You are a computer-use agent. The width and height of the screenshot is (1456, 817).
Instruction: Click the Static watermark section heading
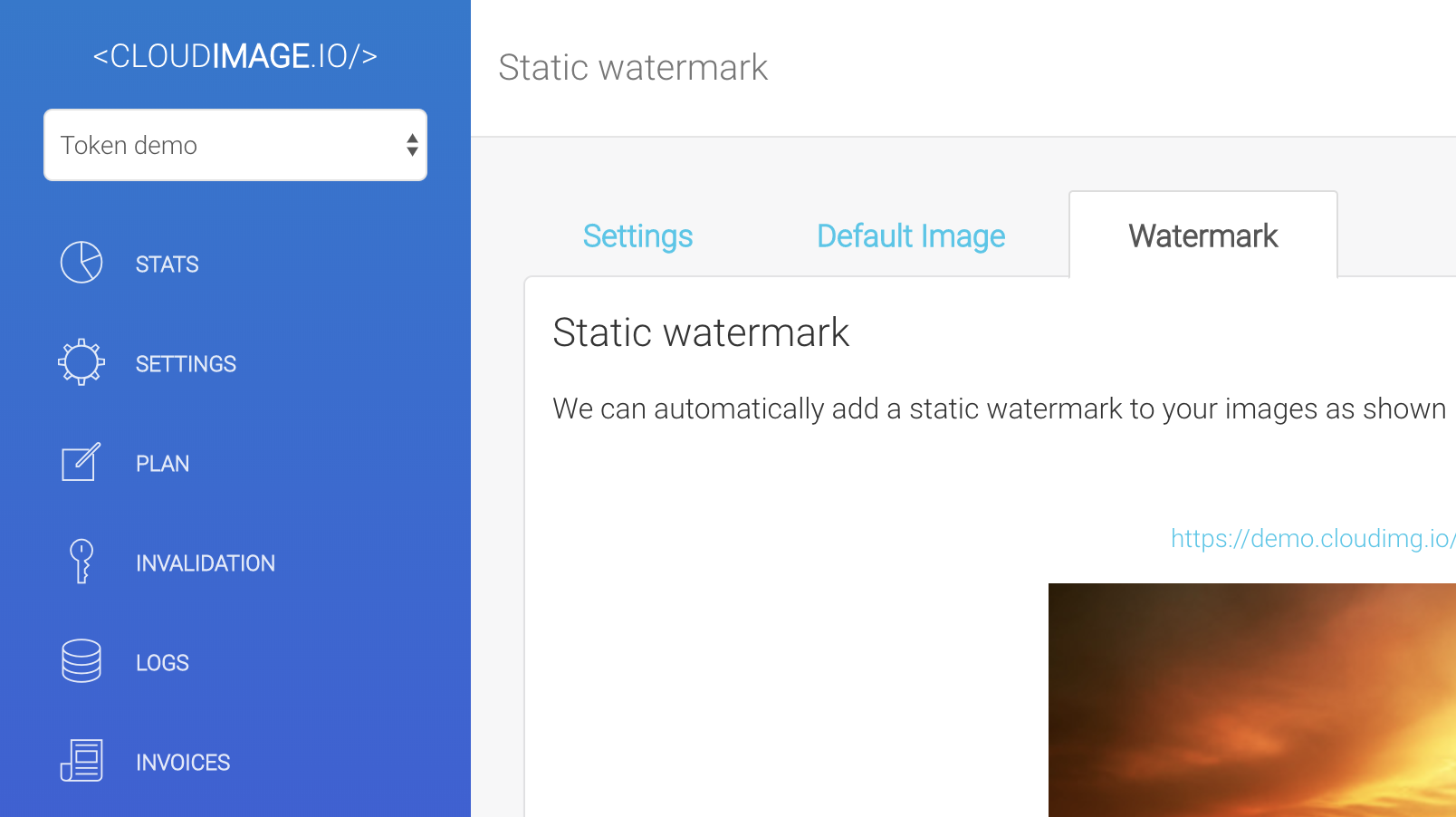(x=701, y=332)
